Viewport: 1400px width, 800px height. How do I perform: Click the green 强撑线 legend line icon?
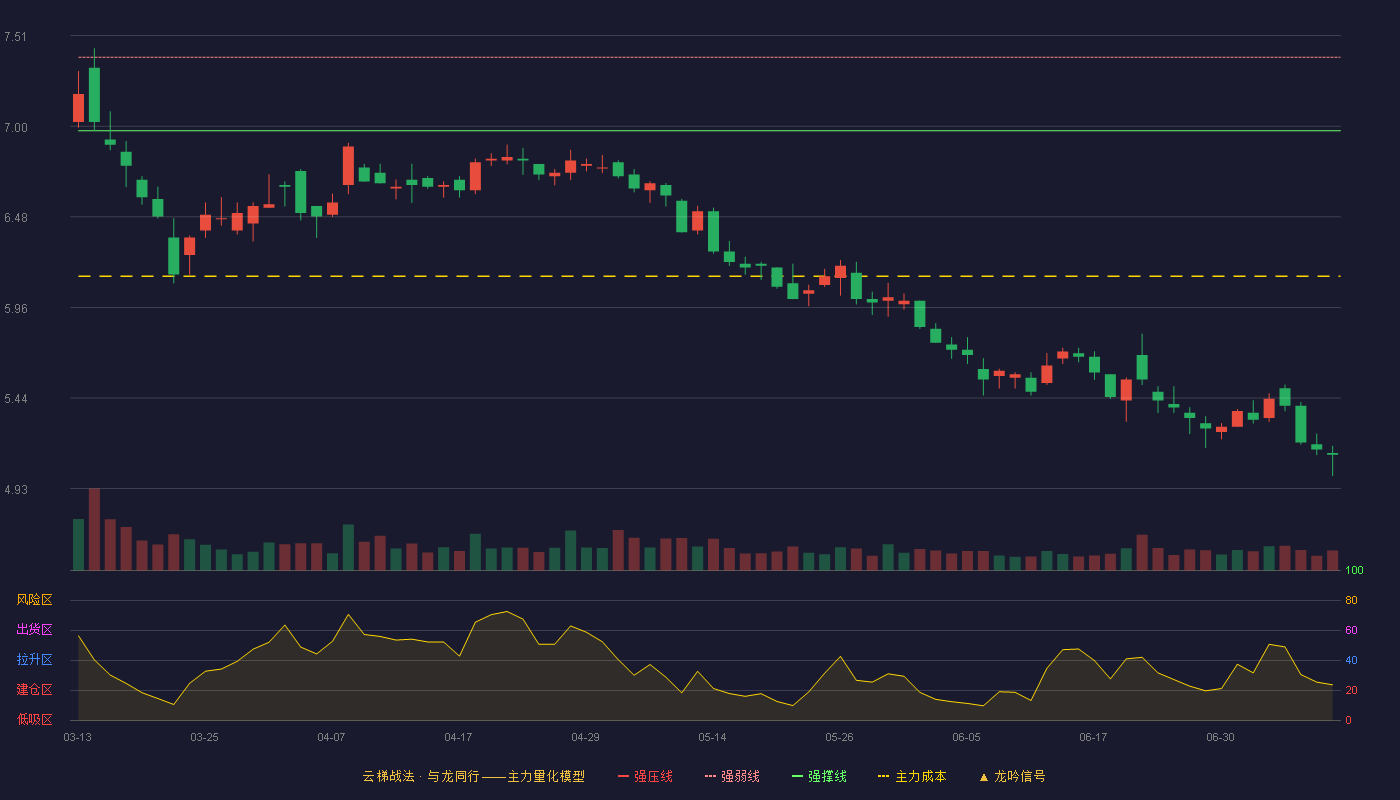(798, 776)
